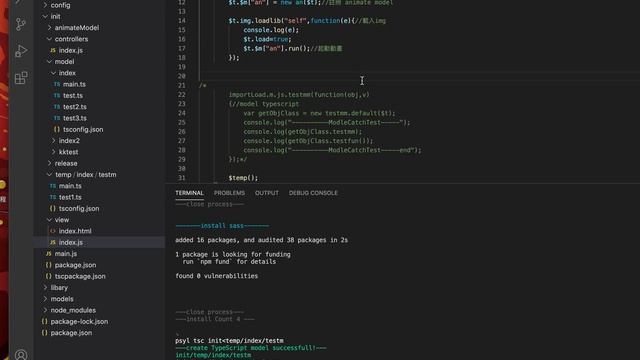Click the $t.load=true; code line
This screenshot has width=640, height=360.
point(267,40)
